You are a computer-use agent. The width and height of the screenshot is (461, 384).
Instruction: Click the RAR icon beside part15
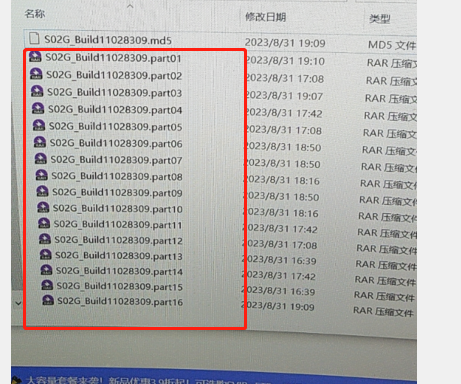(47, 285)
